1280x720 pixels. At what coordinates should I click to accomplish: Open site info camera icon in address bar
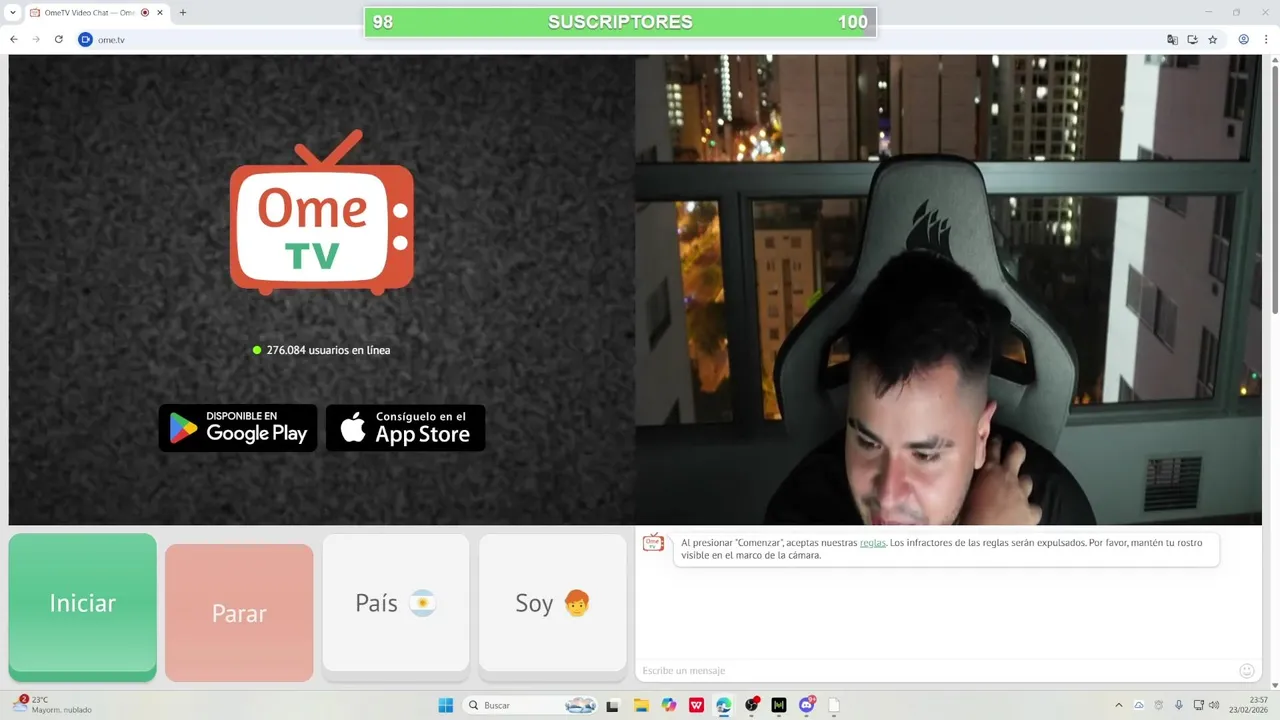click(85, 39)
